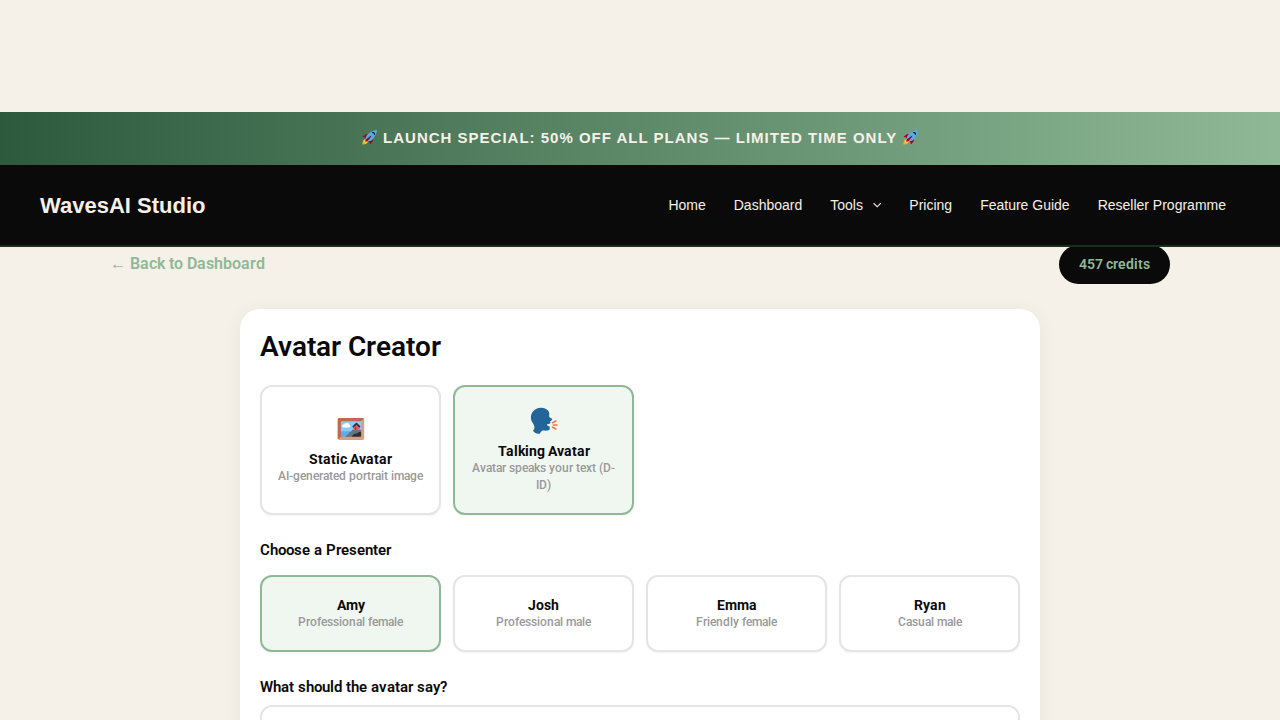Viewport: 1280px width, 720px height.
Task: Click the WavesAI Studio logo
Action: pyautogui.click(x=122, y=205)
